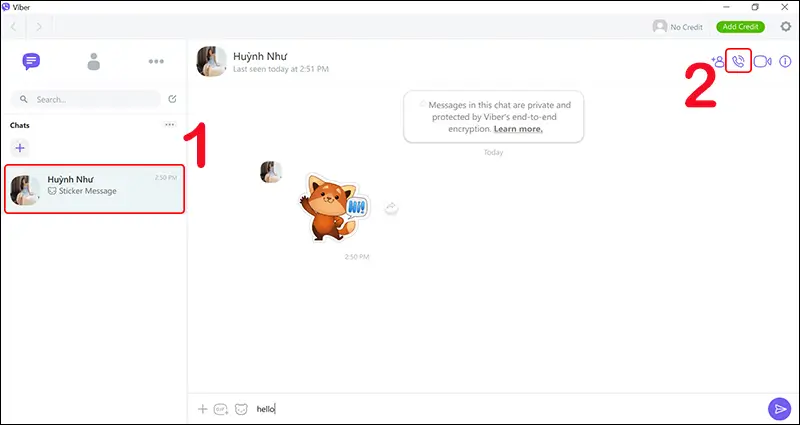Send the typed message
The width and height of the screenshot is (800, 425).
[x=780, y=409]
